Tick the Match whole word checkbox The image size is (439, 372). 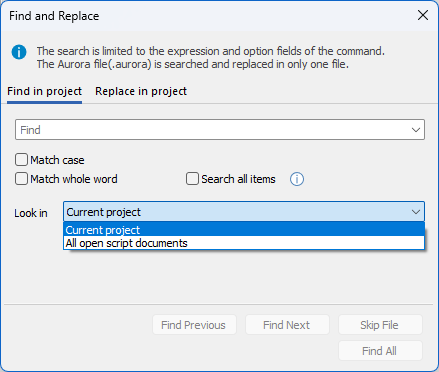tap(21, 179)
